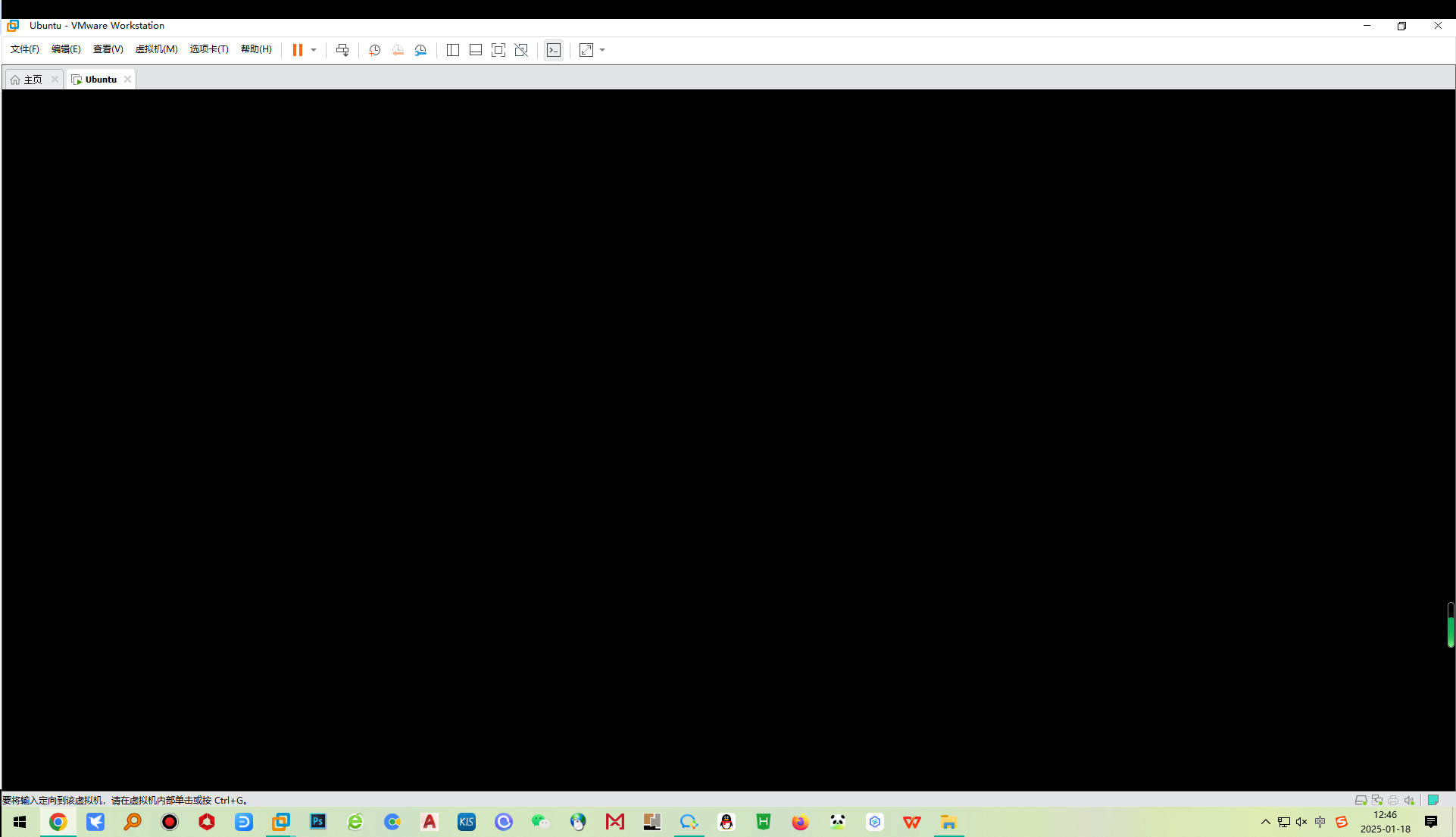Revert to the previous snapshot icon

[398, 50]
